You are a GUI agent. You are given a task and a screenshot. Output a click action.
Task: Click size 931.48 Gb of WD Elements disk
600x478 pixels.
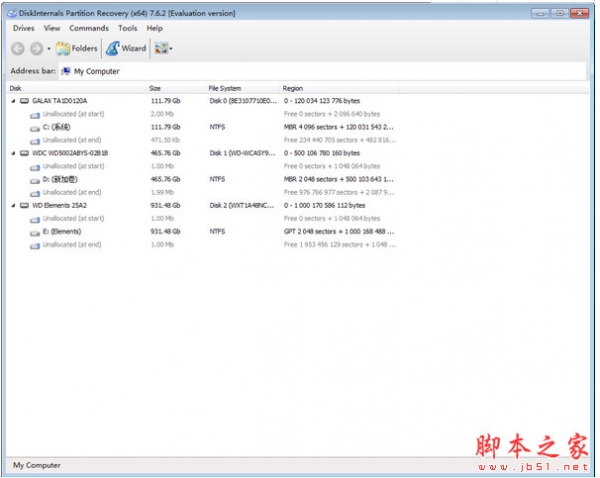[x=165, y=206]
